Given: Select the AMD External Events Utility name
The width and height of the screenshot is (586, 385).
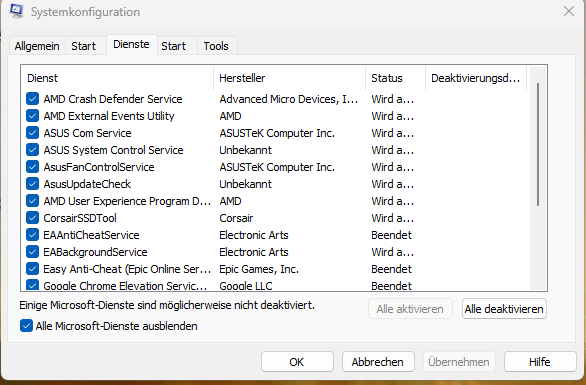Looking at the screenshot, I should [109, 116].
